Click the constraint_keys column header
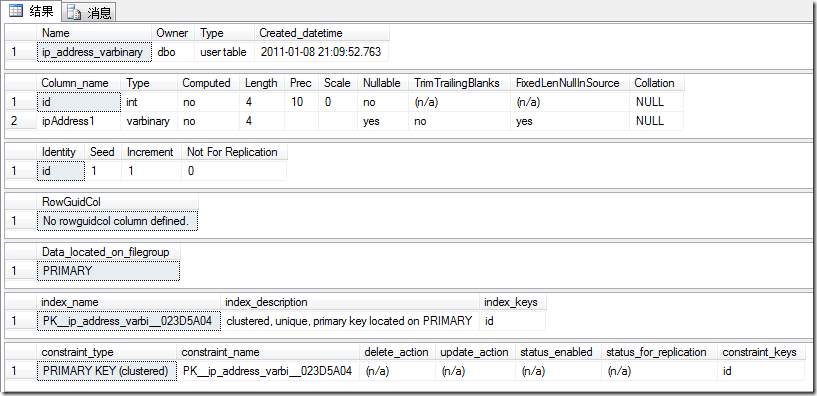The image size is (817, 396). (761, 352)
